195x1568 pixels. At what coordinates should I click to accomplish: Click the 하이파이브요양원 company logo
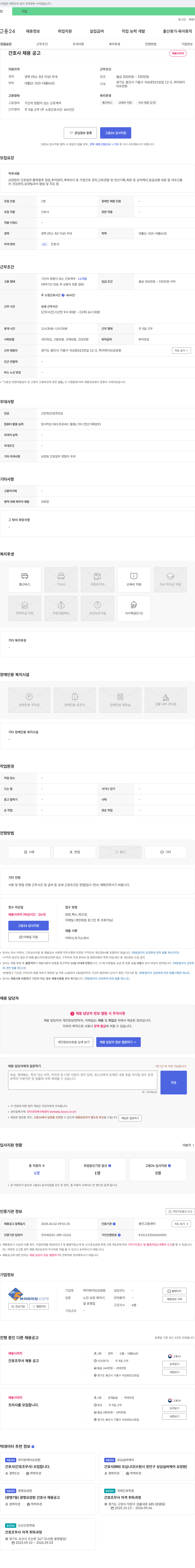pyautogui.click(x=29, y=1294)
